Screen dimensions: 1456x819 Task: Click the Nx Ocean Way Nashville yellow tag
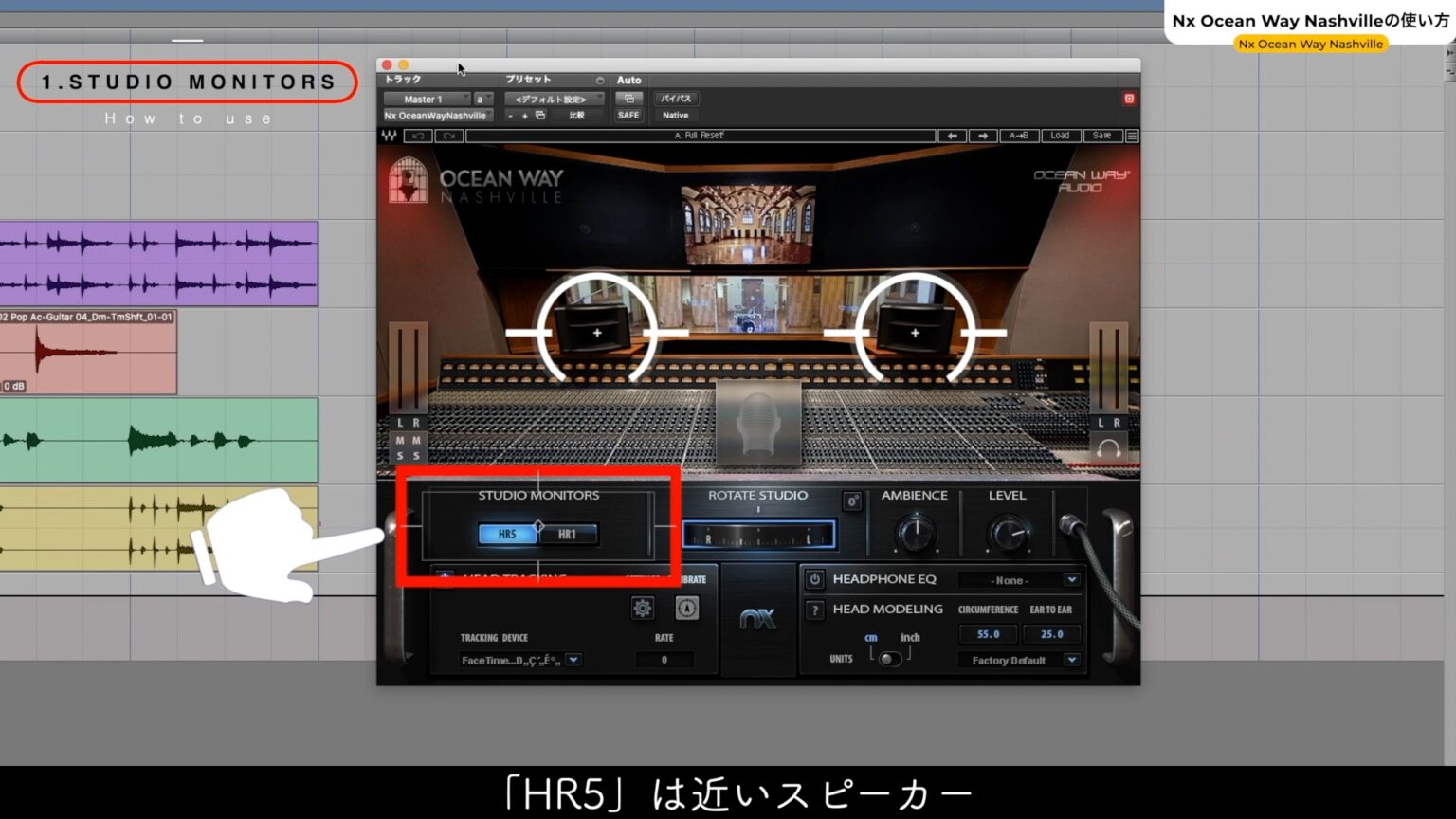click(1310, 45)
